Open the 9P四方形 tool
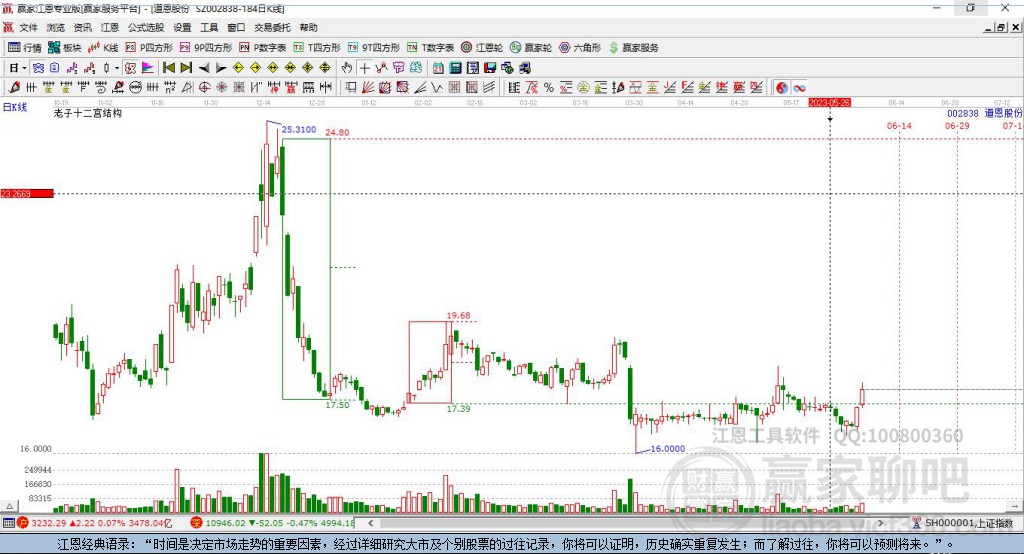Image resolution: width=1024 pixels, height=554 pixels. [x=206, y=48]
